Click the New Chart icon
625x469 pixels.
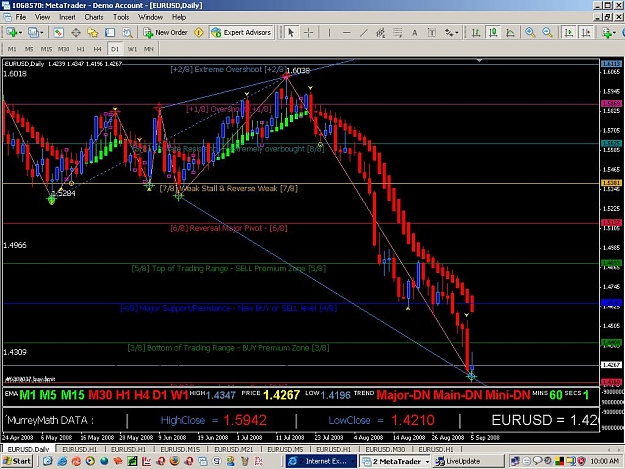click(11, 33)
